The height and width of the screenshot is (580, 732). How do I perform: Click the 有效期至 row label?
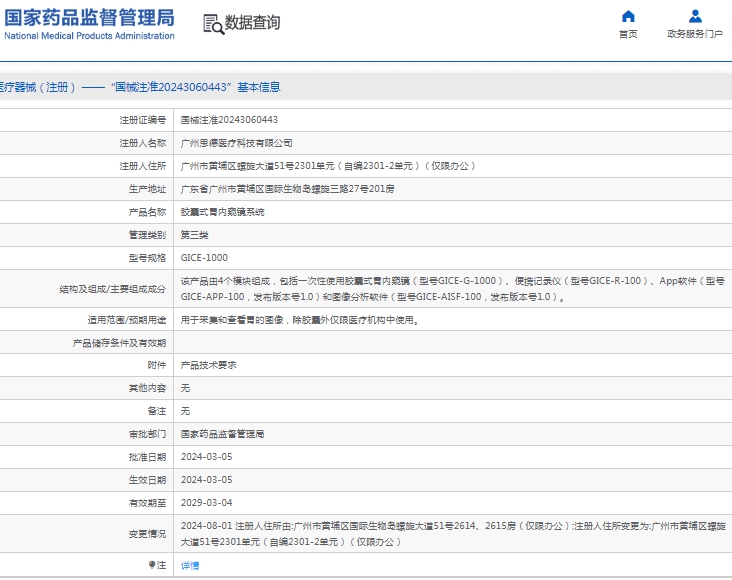coord(147,502)
